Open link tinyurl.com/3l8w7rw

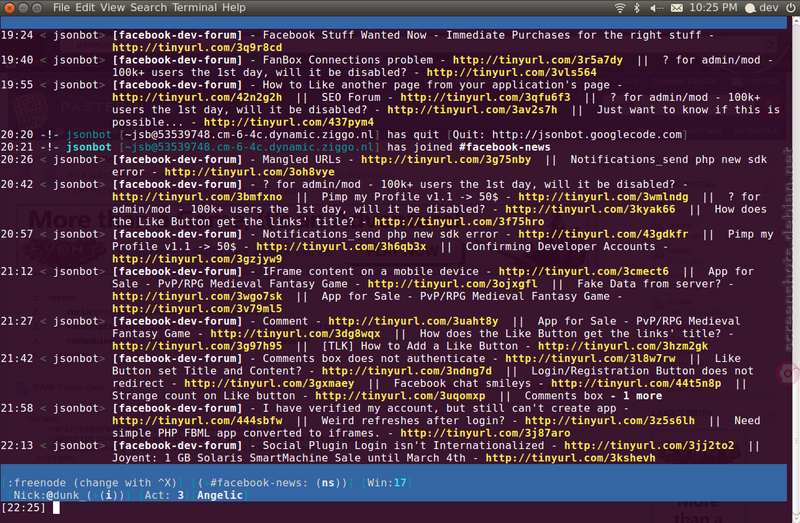coord(590,358)
